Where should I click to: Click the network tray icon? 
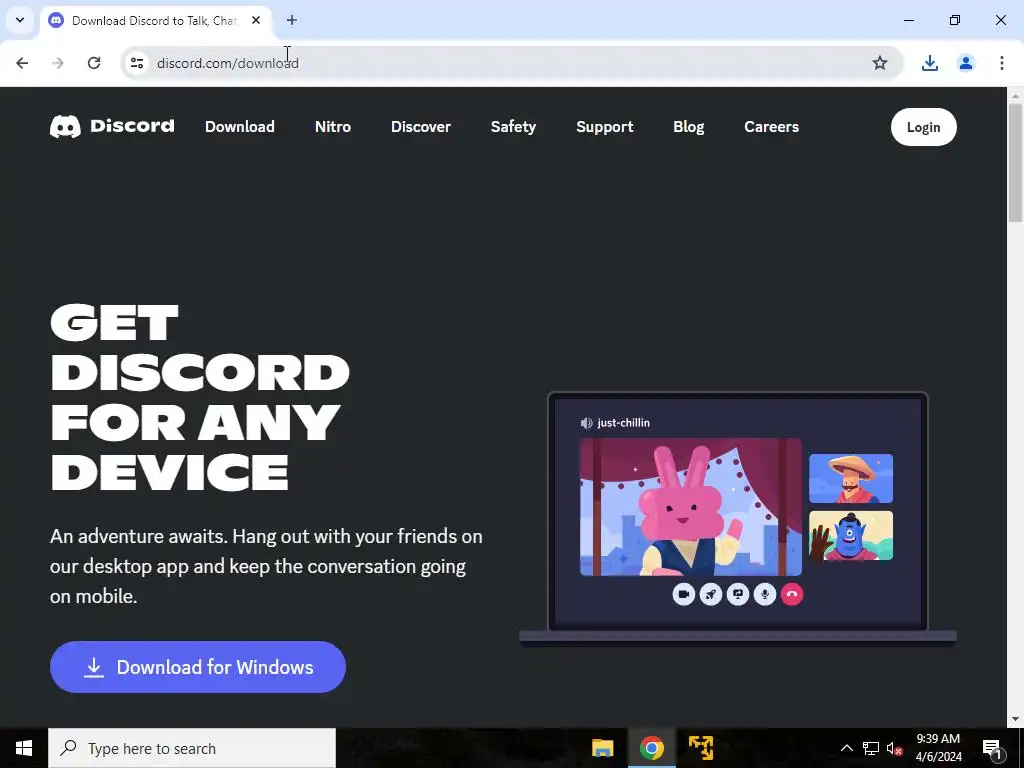click(x=871, y=748)
